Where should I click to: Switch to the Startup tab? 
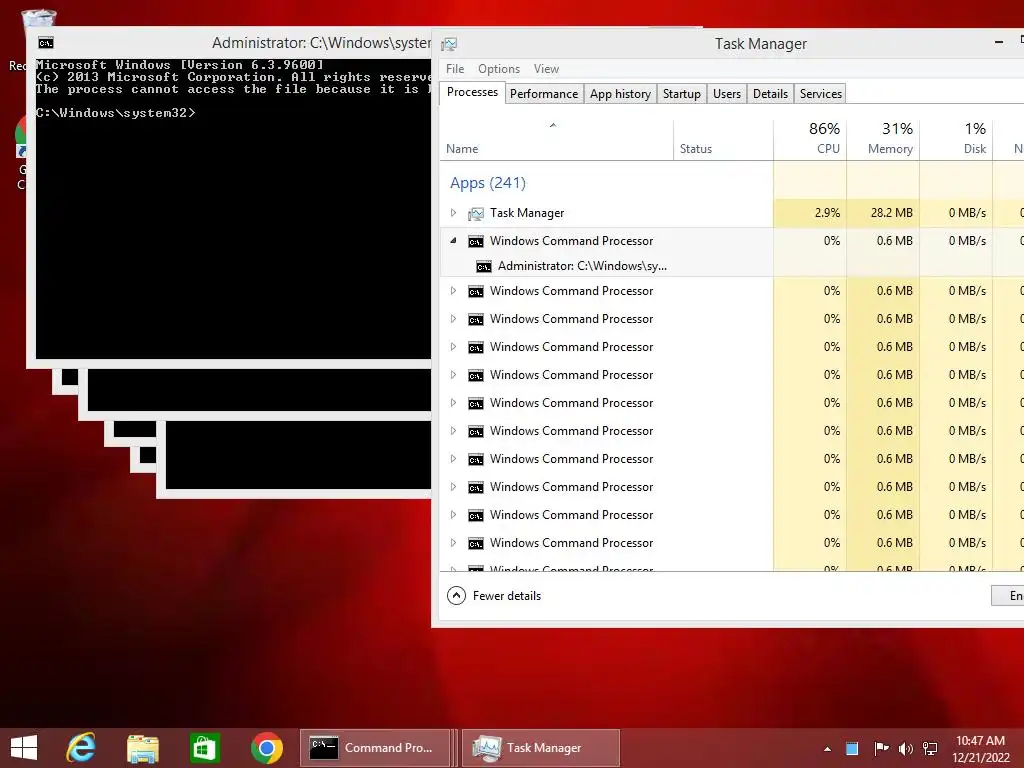[681, 94]
